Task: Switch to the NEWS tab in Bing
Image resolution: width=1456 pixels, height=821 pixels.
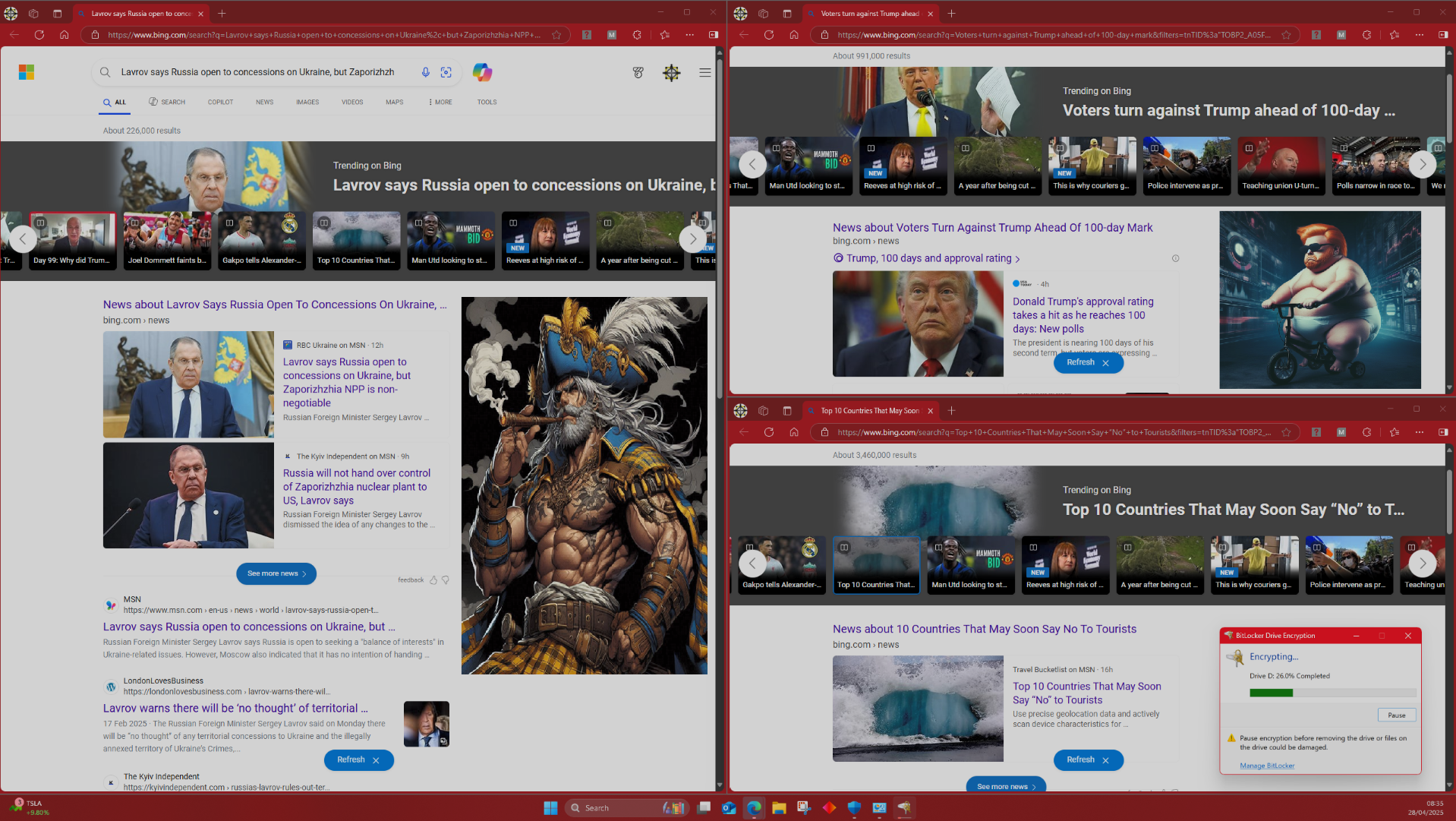Action: pyautogui.click(x=264, y=102)
